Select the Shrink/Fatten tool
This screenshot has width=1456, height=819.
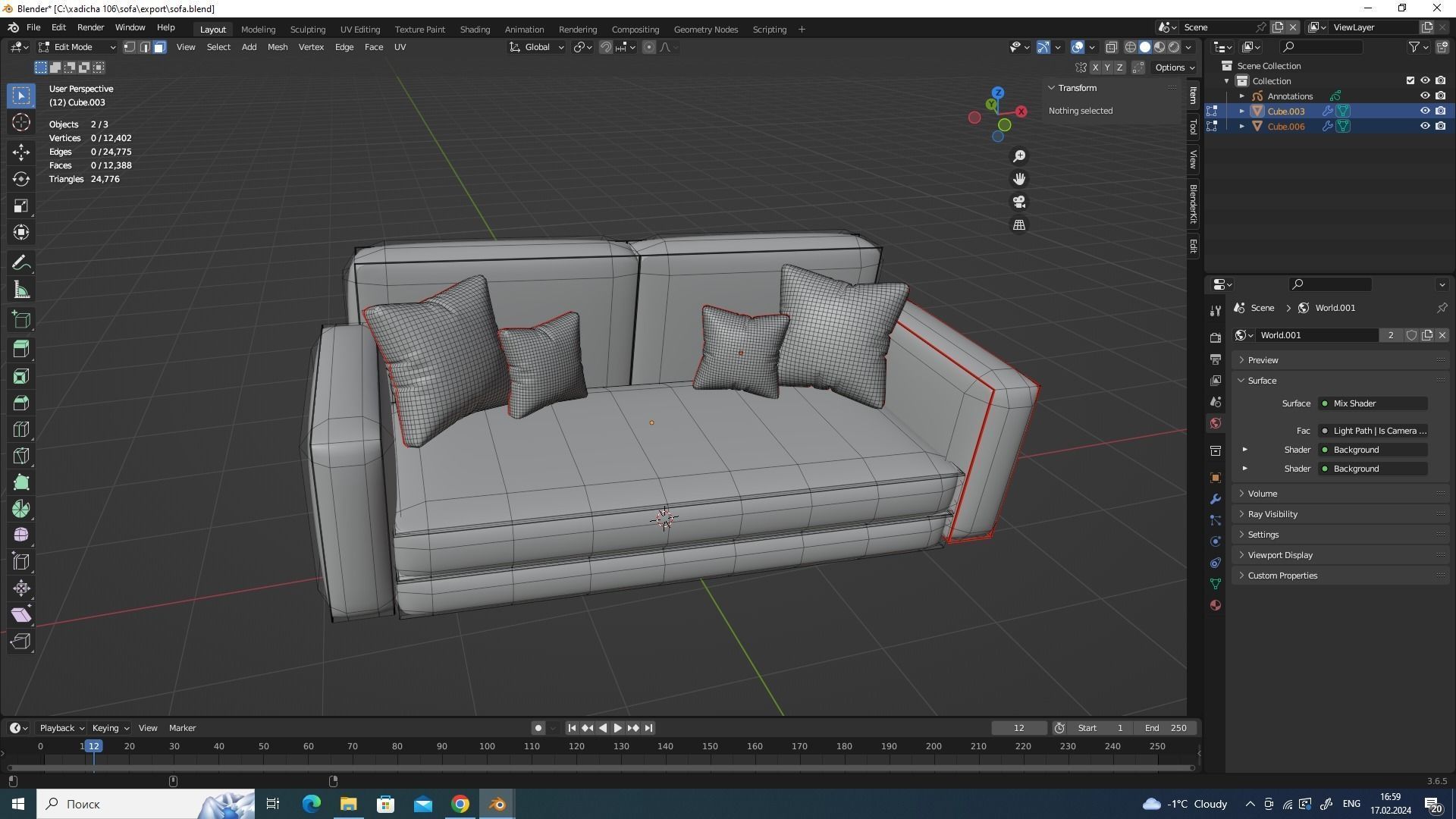click(x=21, y=588)
